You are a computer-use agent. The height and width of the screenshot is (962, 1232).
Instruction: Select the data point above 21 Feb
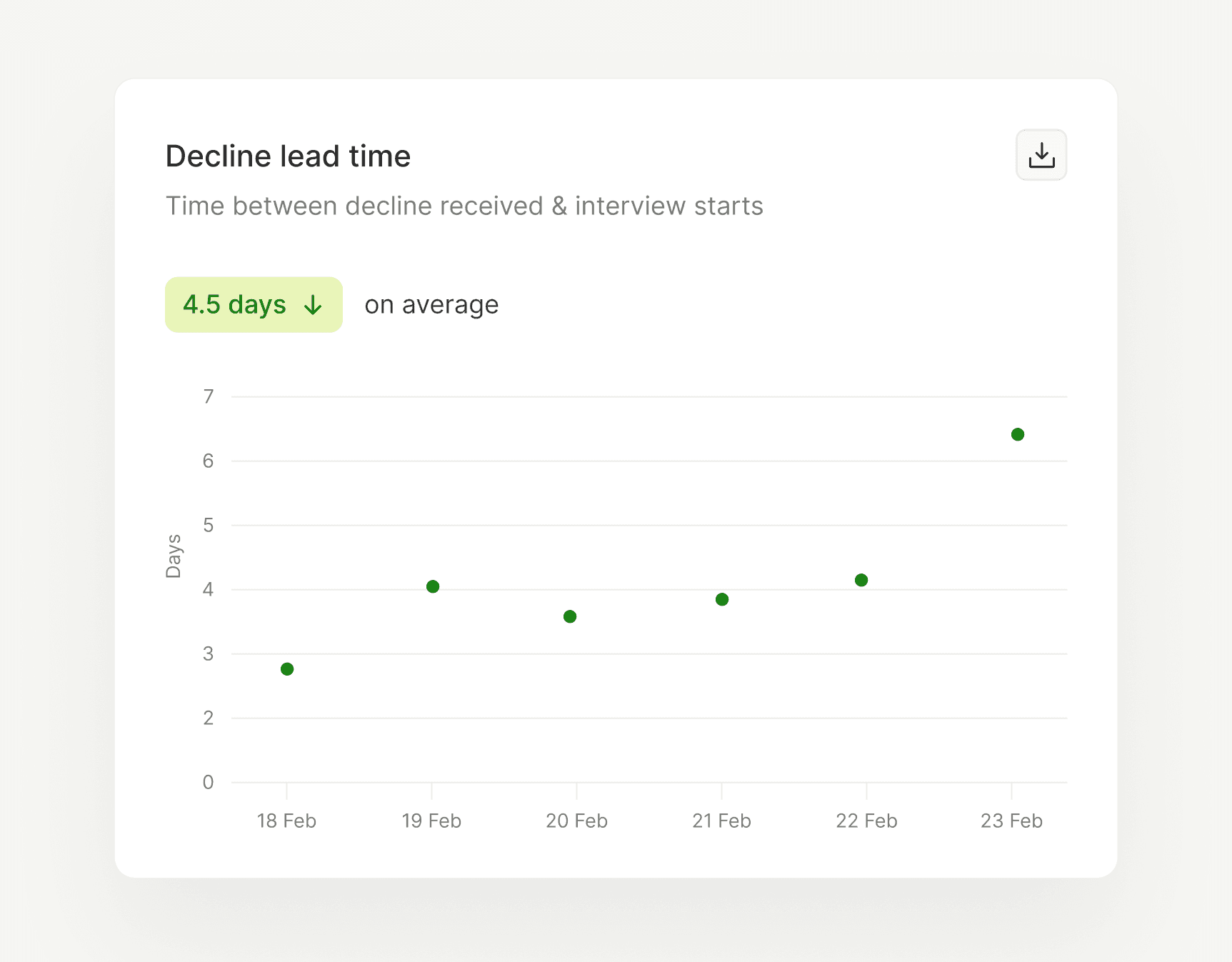pyautogui.click(x=722, y=599)
